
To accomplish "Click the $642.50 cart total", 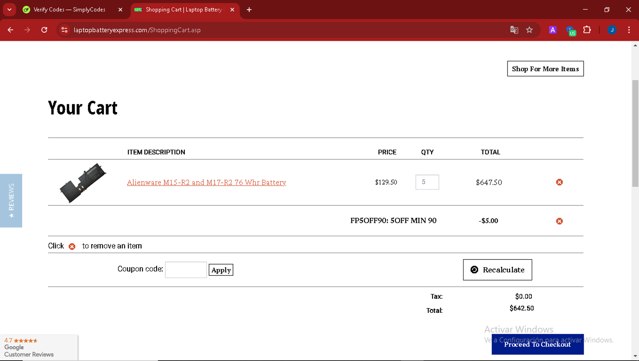I will click(522, 308).
